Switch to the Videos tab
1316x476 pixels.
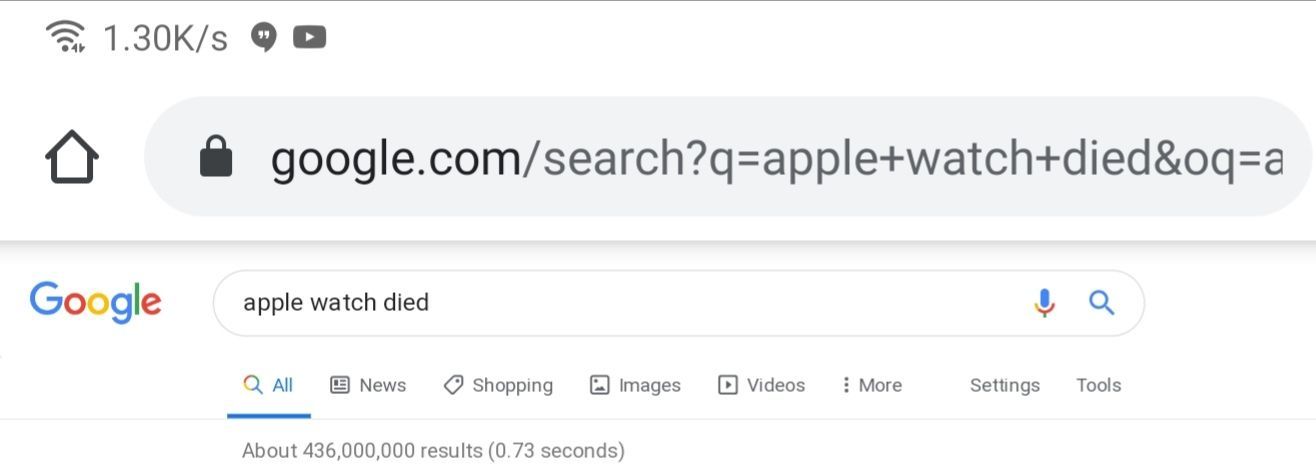point(762,385)
